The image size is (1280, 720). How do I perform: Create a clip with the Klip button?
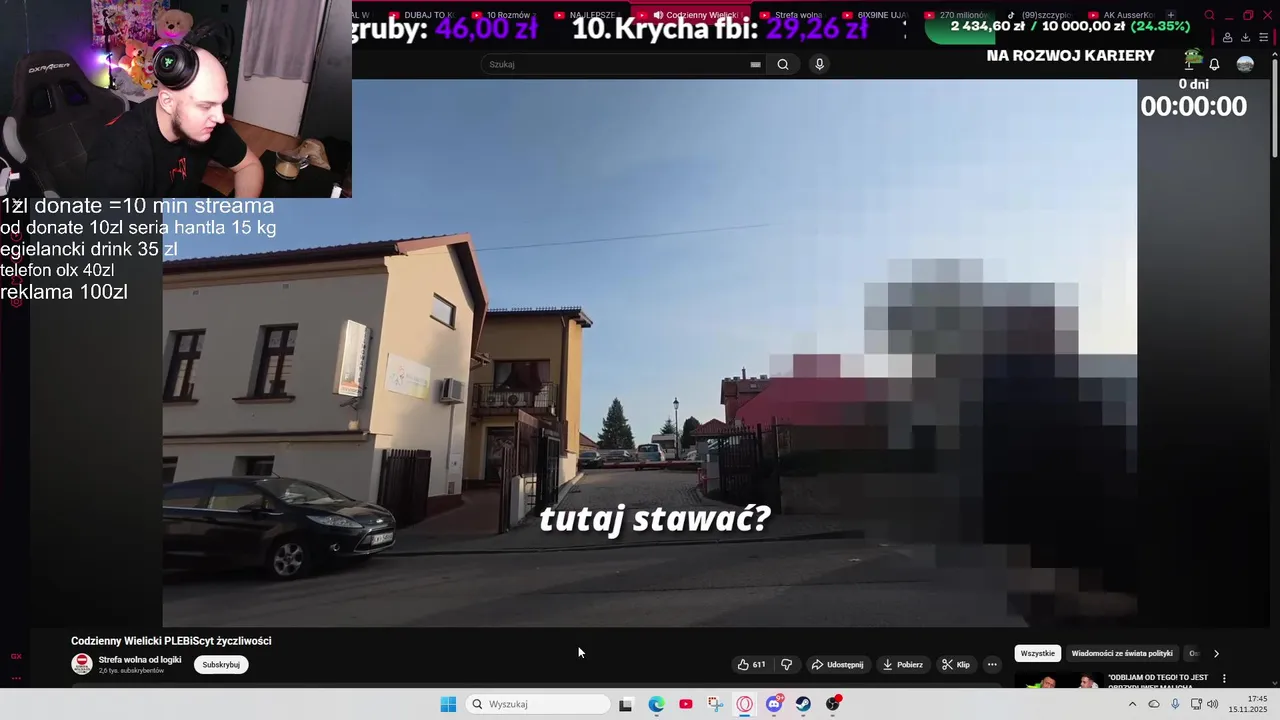[x=956, y=664]
